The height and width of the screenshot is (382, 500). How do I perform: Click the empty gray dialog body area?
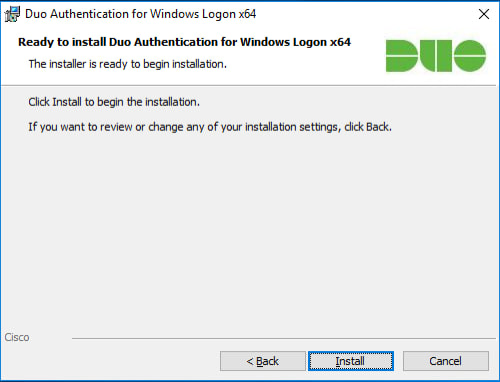(x=250, y=227)
